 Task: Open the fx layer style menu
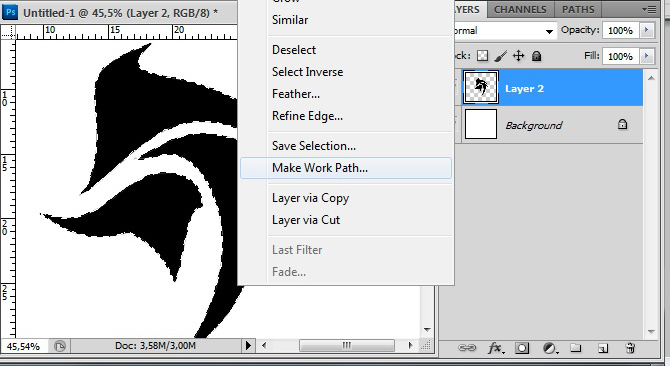coord(496,348)
